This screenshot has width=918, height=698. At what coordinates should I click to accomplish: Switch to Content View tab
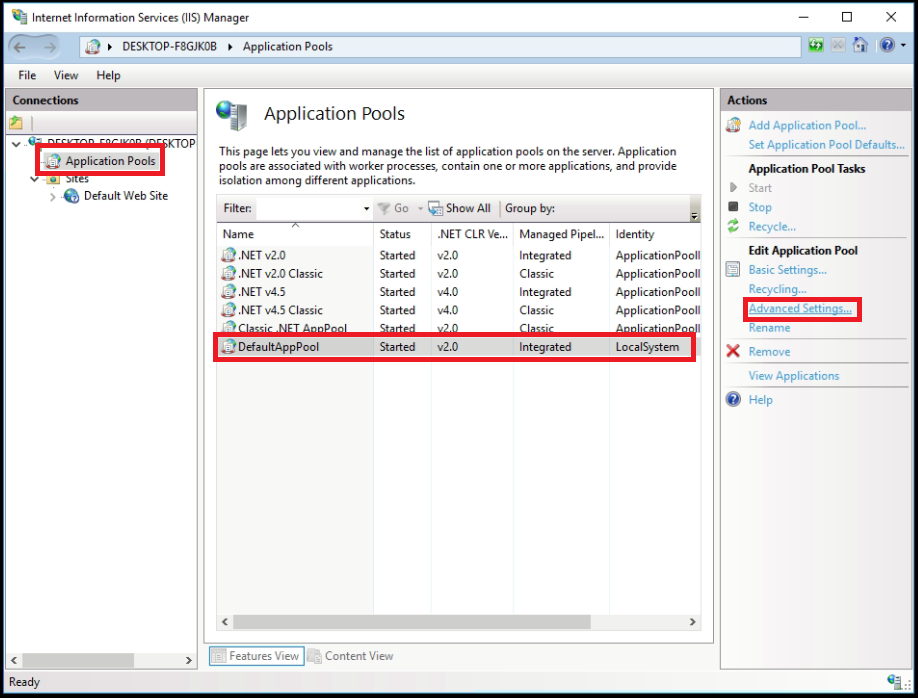351,656
